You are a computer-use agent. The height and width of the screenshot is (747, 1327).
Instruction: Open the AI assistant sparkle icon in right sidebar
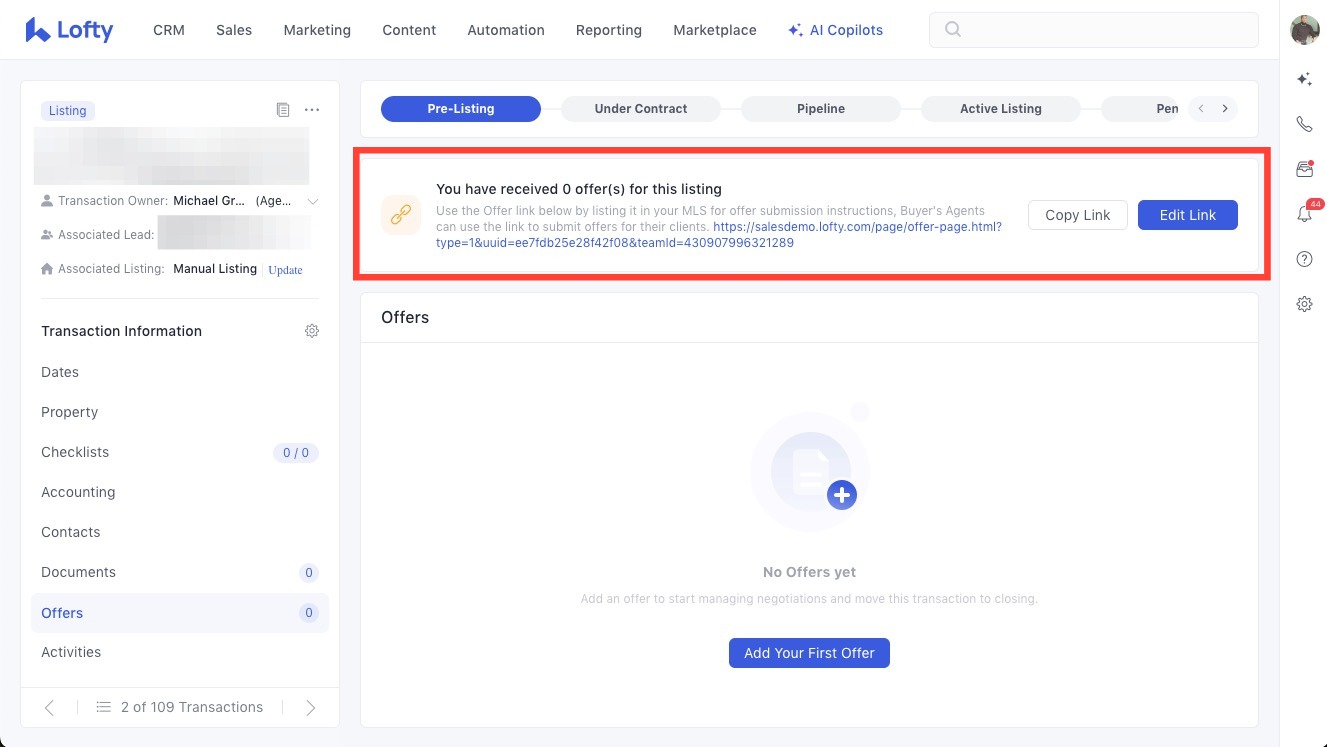coord(1304,79)
